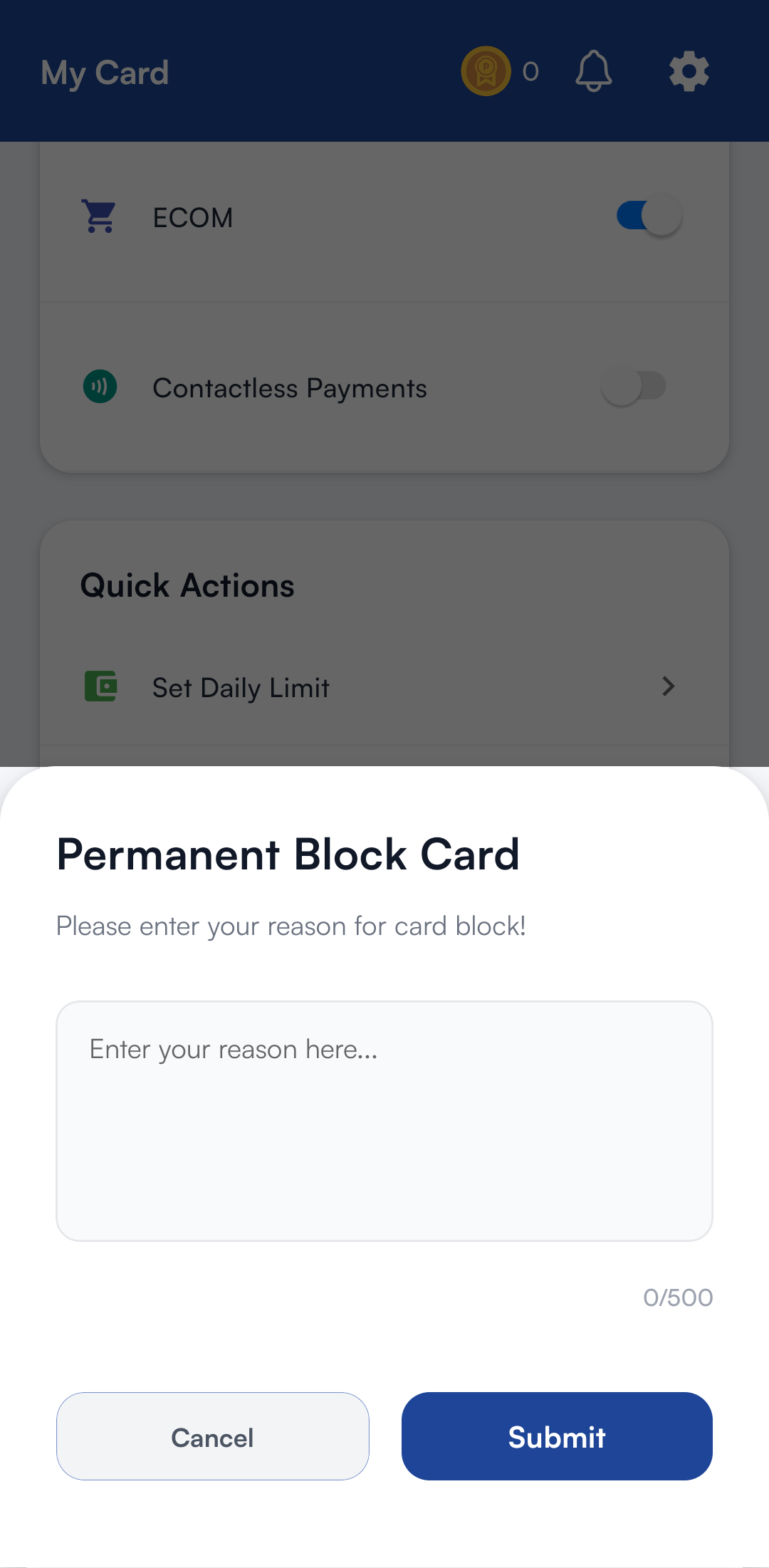Click the ECOM shopping cart icon

[x=100, y=216]
